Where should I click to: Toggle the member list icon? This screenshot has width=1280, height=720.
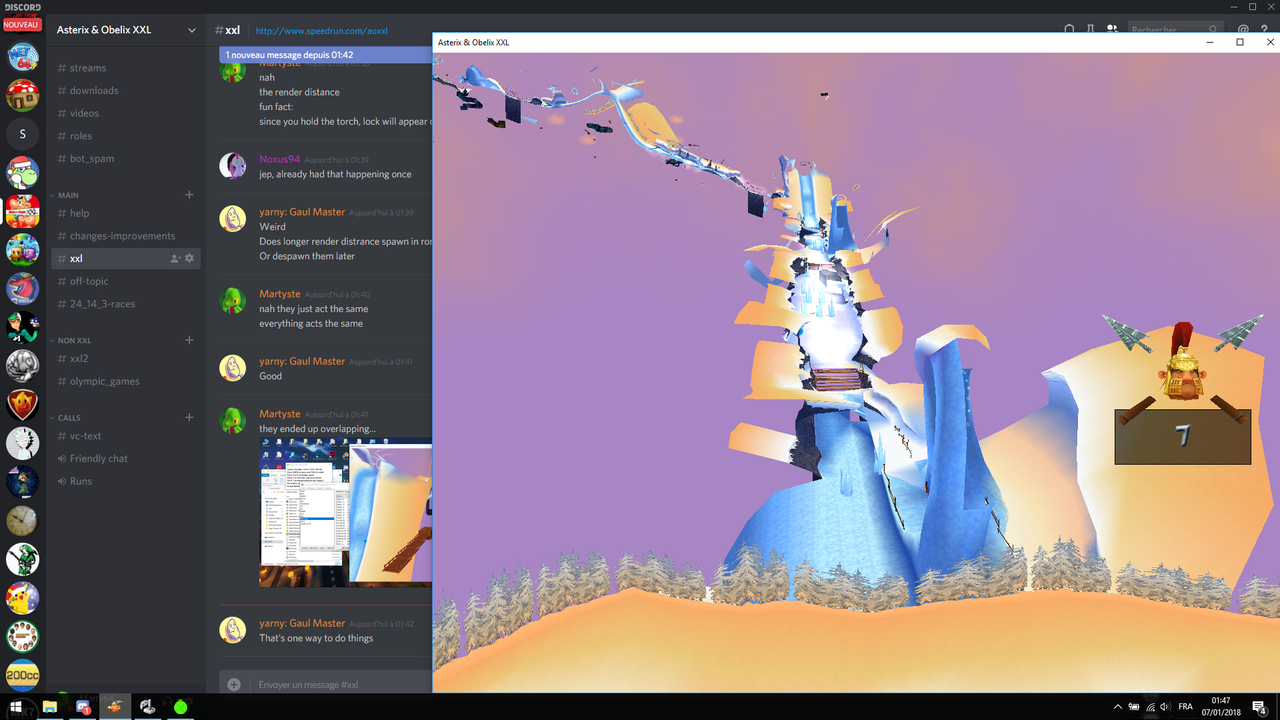tap(1112, 30)
